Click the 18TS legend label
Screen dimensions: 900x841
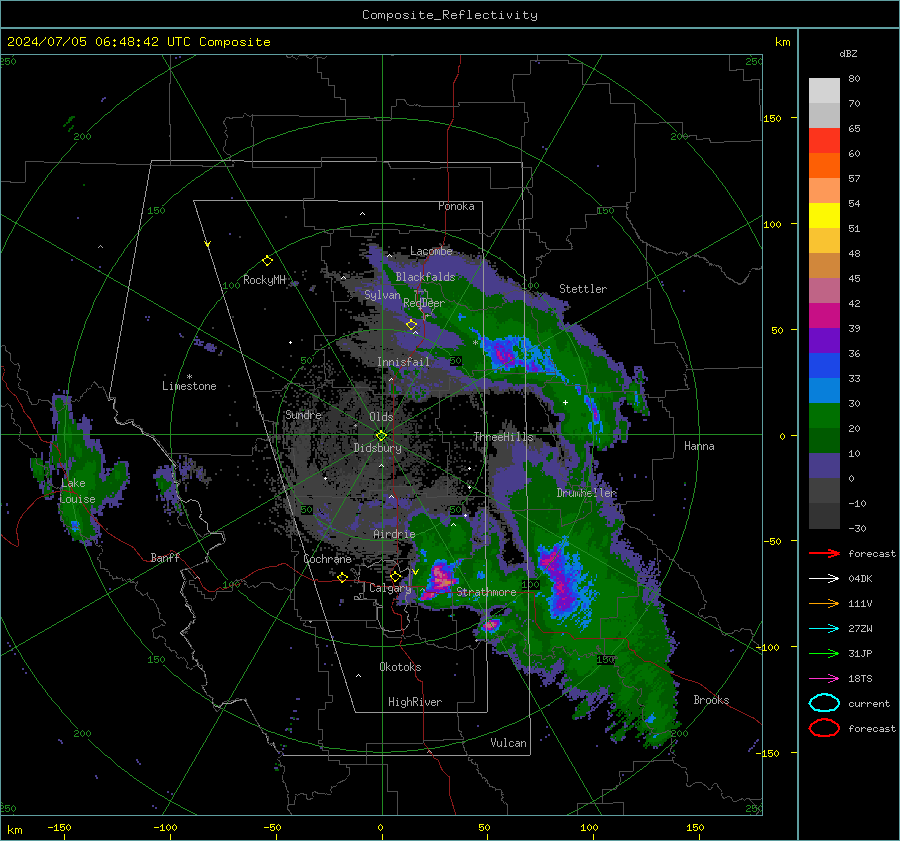pyautogui.click(x=860, y=679)
